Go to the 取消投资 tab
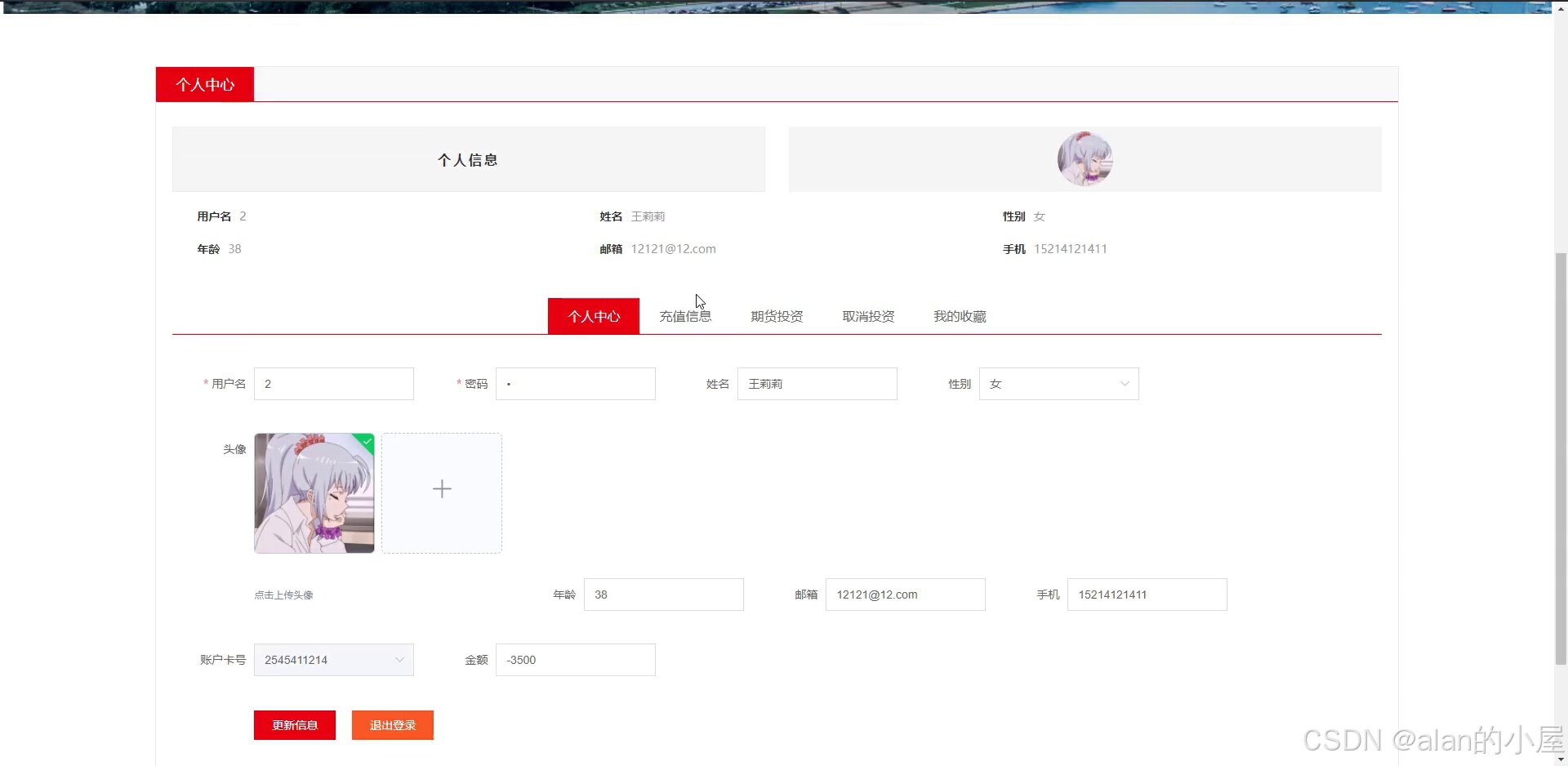Screen dimensions: 1568x766 tap(868, 316)
